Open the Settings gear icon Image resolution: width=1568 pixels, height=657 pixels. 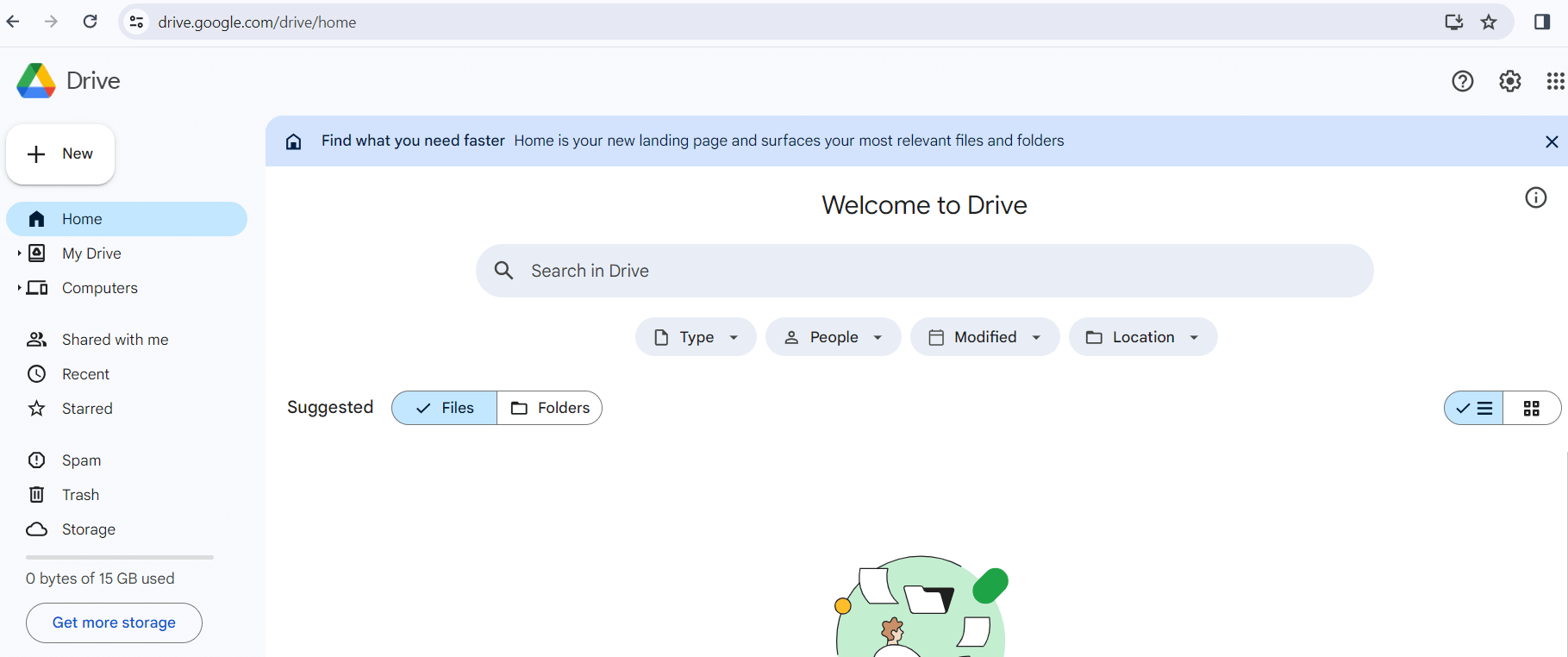click(x=1509, y=81)
